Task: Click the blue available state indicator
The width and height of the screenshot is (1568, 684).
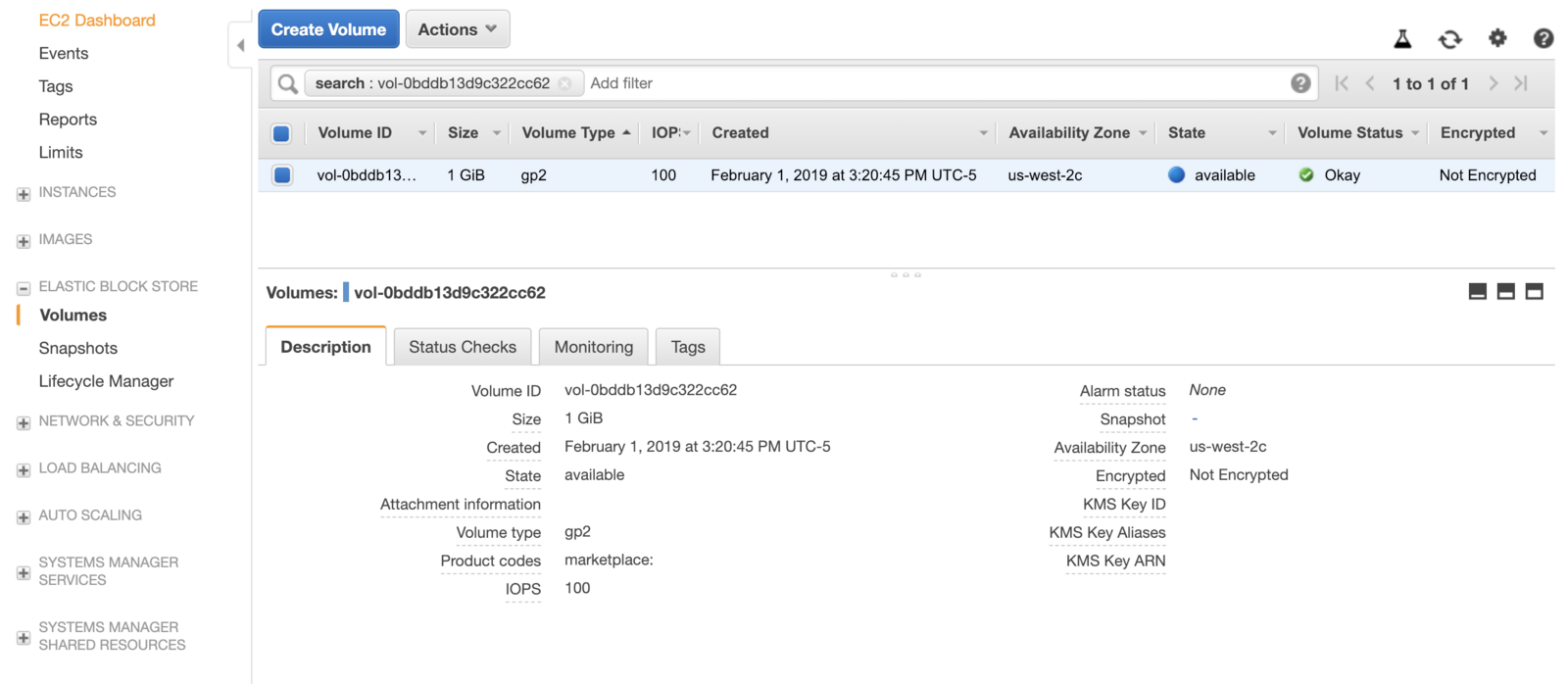Action: pos(1176,174)
